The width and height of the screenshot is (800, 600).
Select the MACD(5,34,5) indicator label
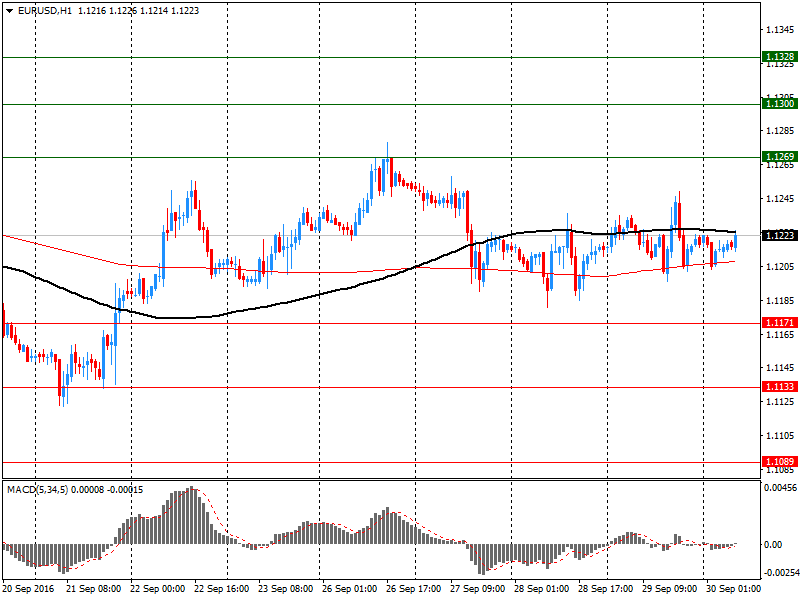37,490
